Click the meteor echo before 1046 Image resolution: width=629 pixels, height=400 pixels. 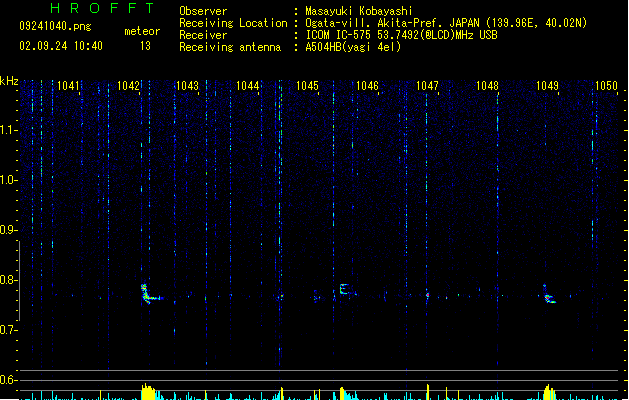(x=346, y=289)
